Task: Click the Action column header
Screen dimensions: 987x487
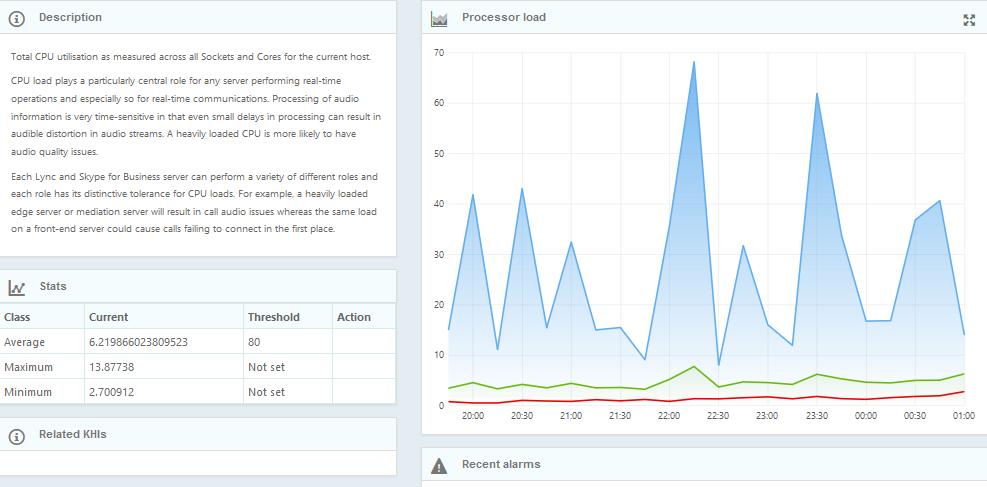Action: [354, 317]
